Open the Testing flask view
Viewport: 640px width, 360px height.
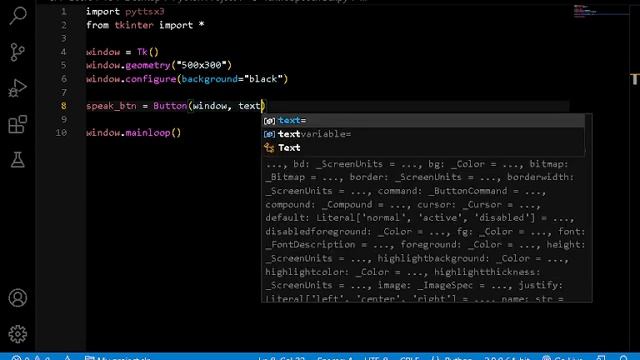coord(18,160)
